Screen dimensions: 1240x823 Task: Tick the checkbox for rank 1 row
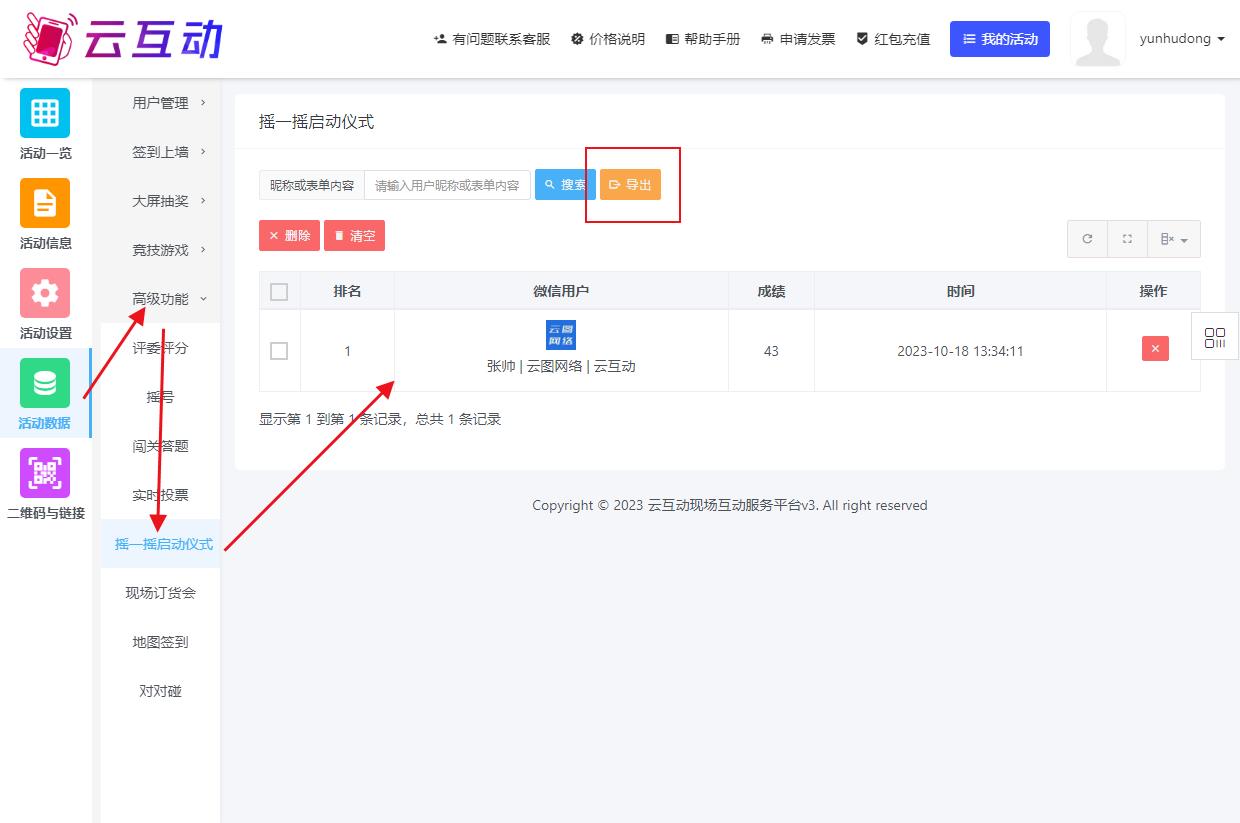pos(279,351)
